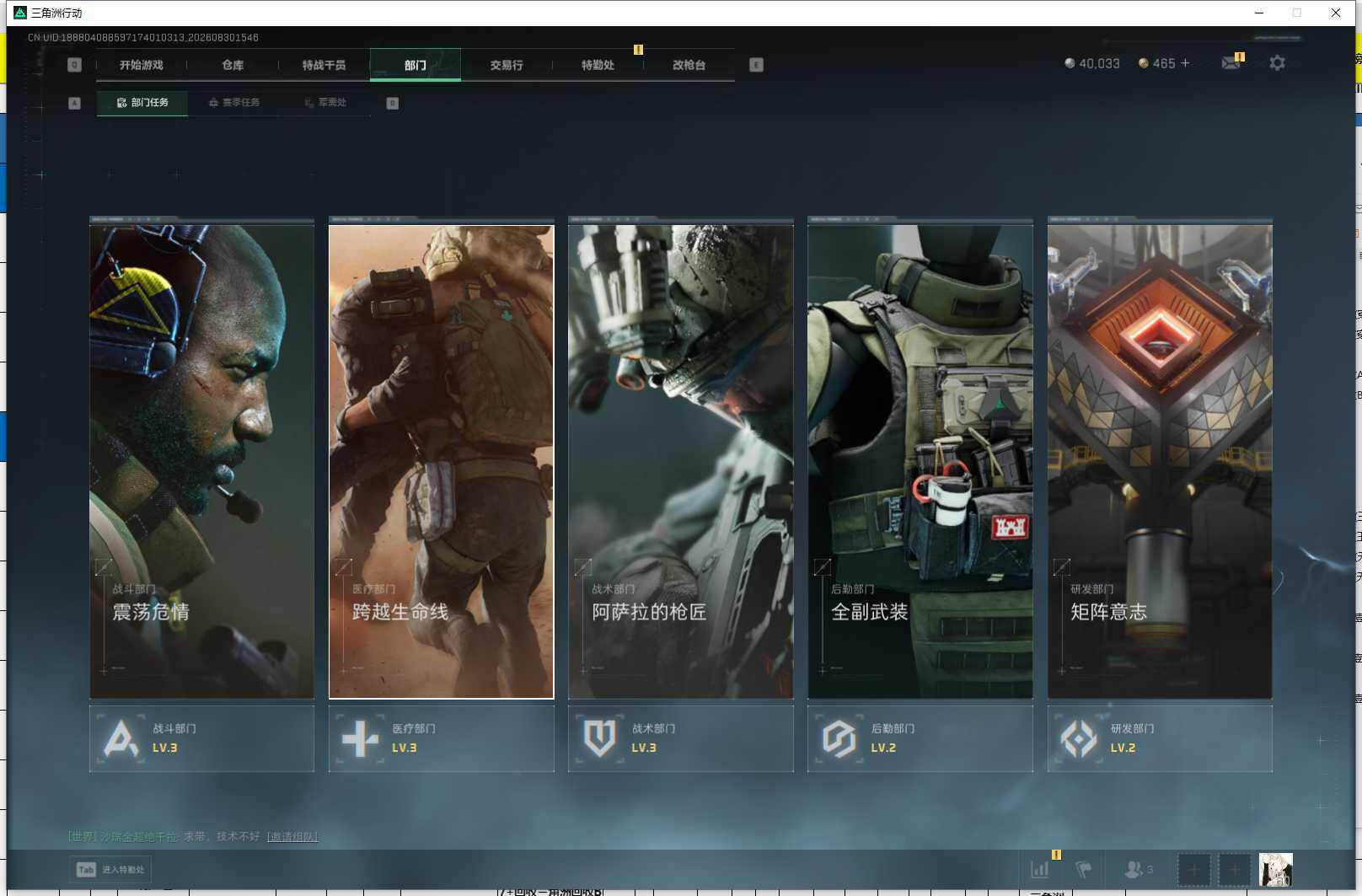Screen dimensions: 1362x896
Task: Click the silver currency icon beside 40,033
Action: (1070, 63)
